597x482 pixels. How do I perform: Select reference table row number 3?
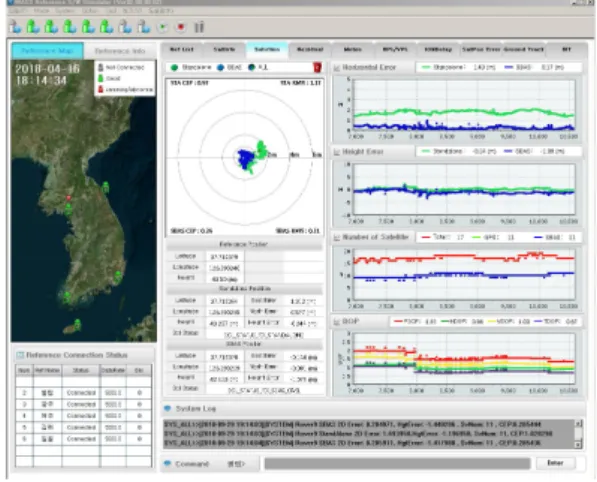click(x=83, y=404)
